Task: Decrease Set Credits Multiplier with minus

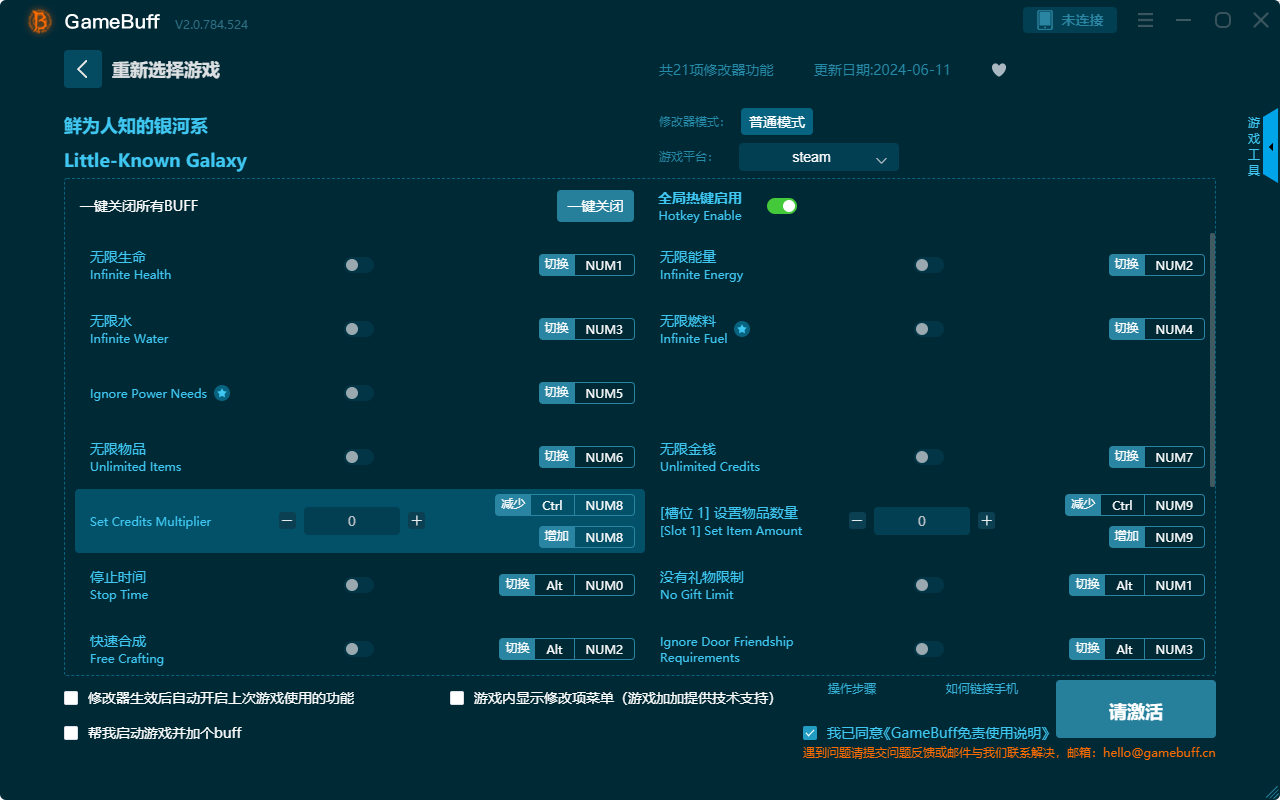Action: (x=287, y=521)
